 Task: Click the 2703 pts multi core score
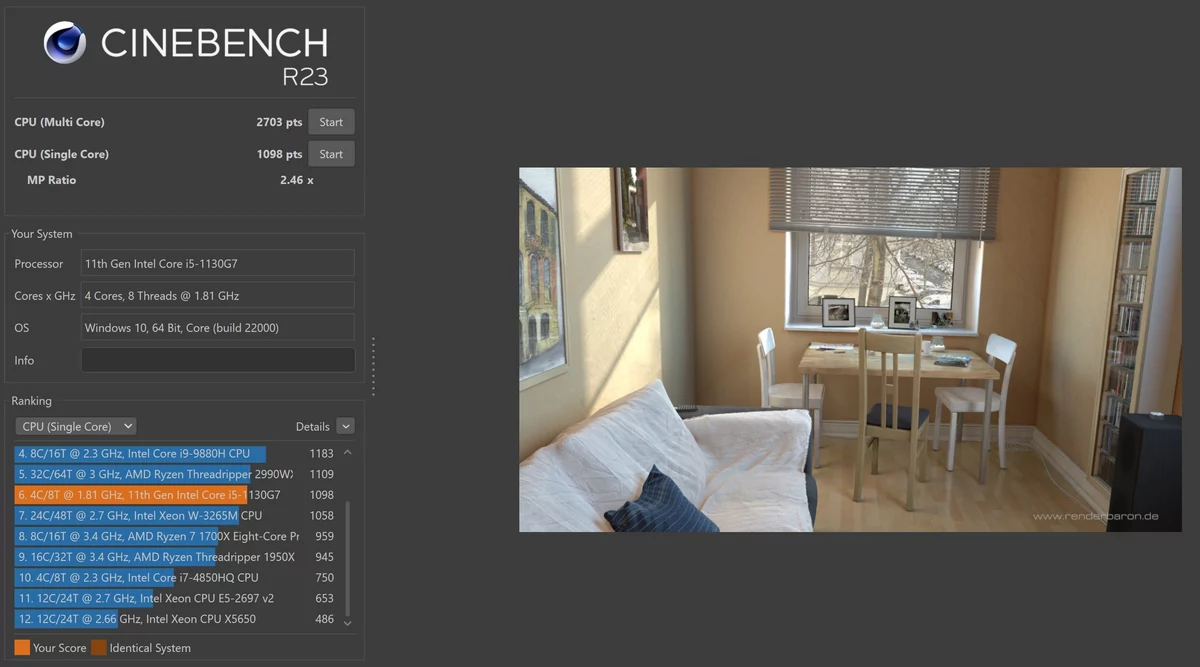tap(279, 122)
